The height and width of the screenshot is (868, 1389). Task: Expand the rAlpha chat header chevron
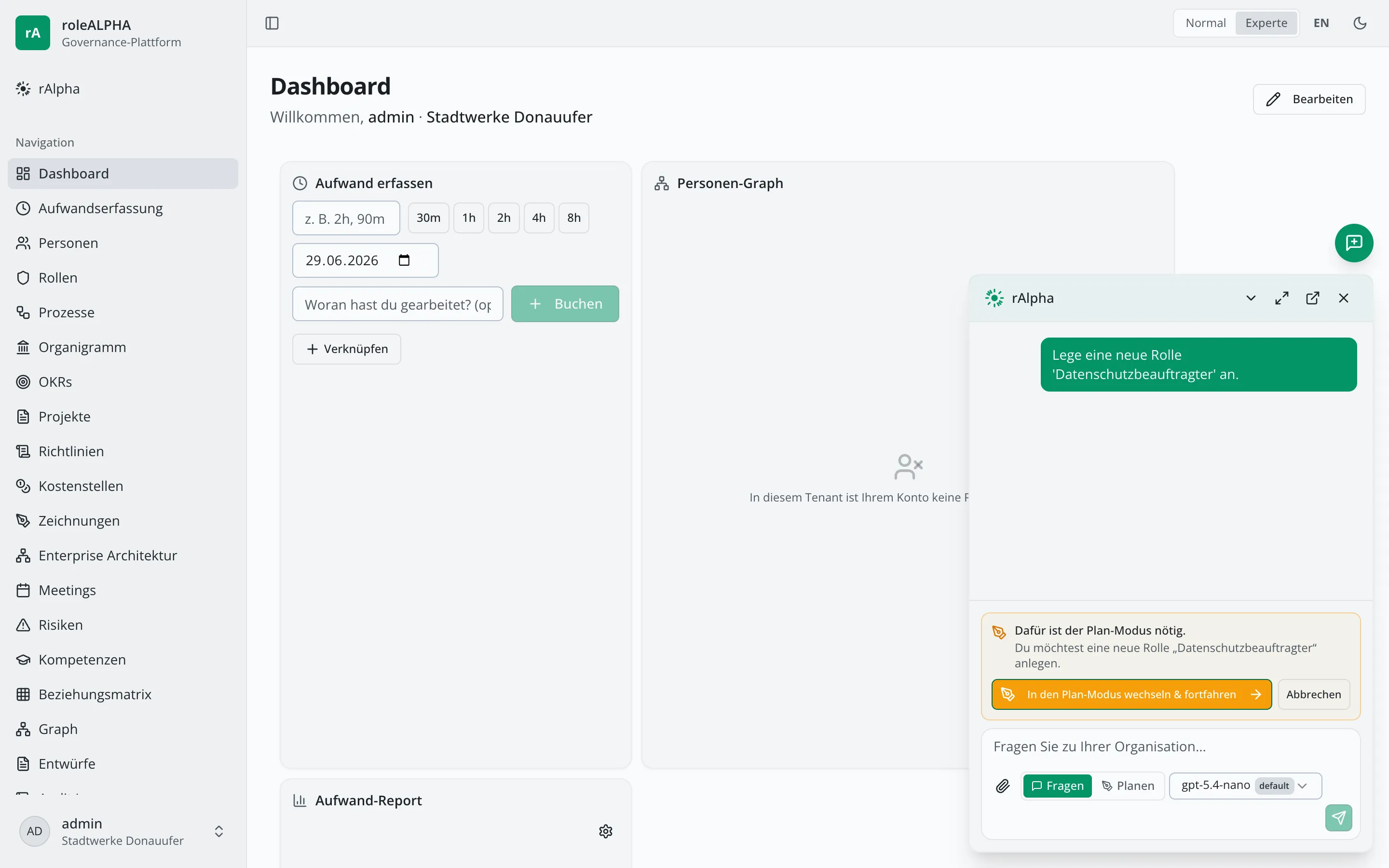pos(1251,298)
